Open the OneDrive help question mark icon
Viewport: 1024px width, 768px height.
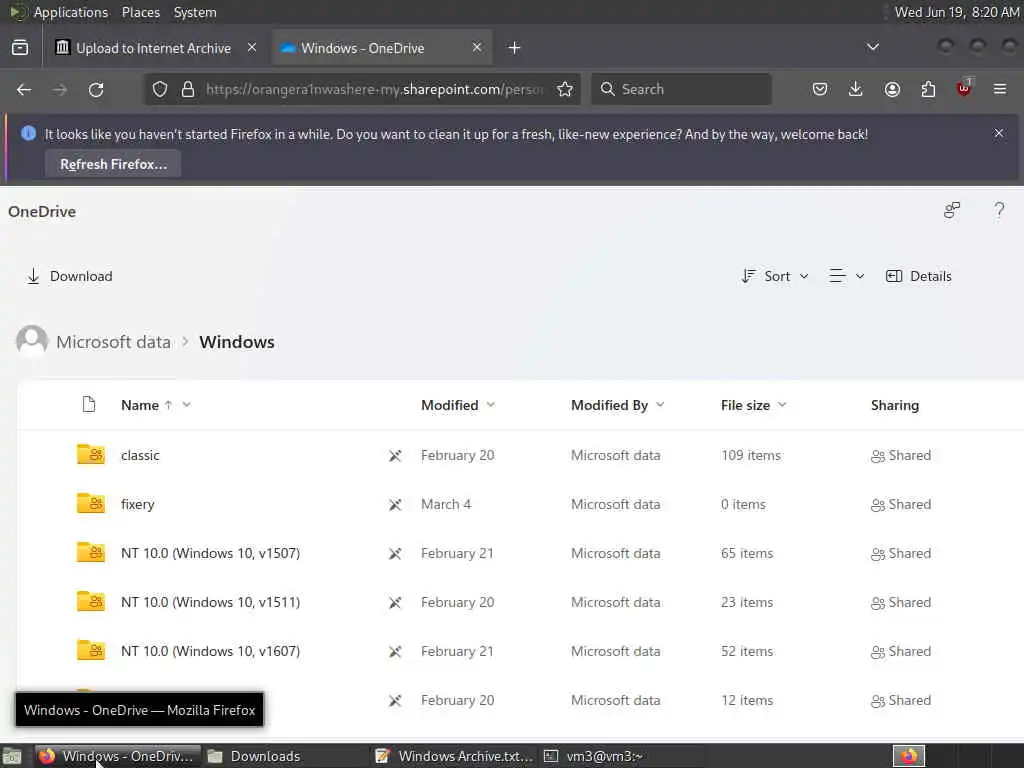coord(999,210)
